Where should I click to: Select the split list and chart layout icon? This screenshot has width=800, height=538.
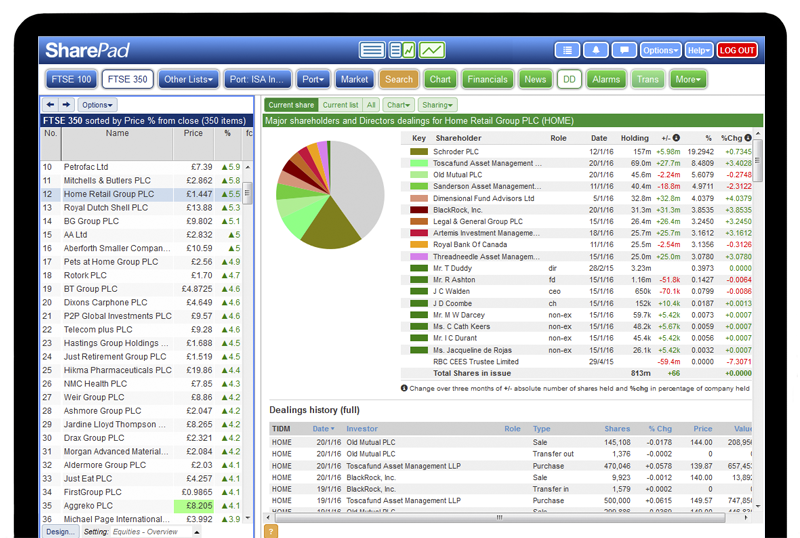coord(402,50)
